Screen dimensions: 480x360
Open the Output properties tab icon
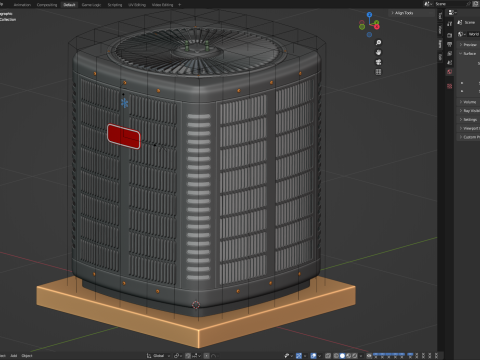tap(449, 44)
